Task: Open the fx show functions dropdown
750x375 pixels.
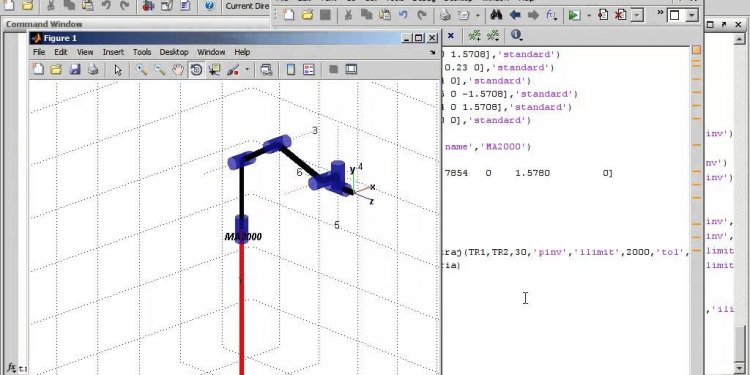Action: coord(551,15)
